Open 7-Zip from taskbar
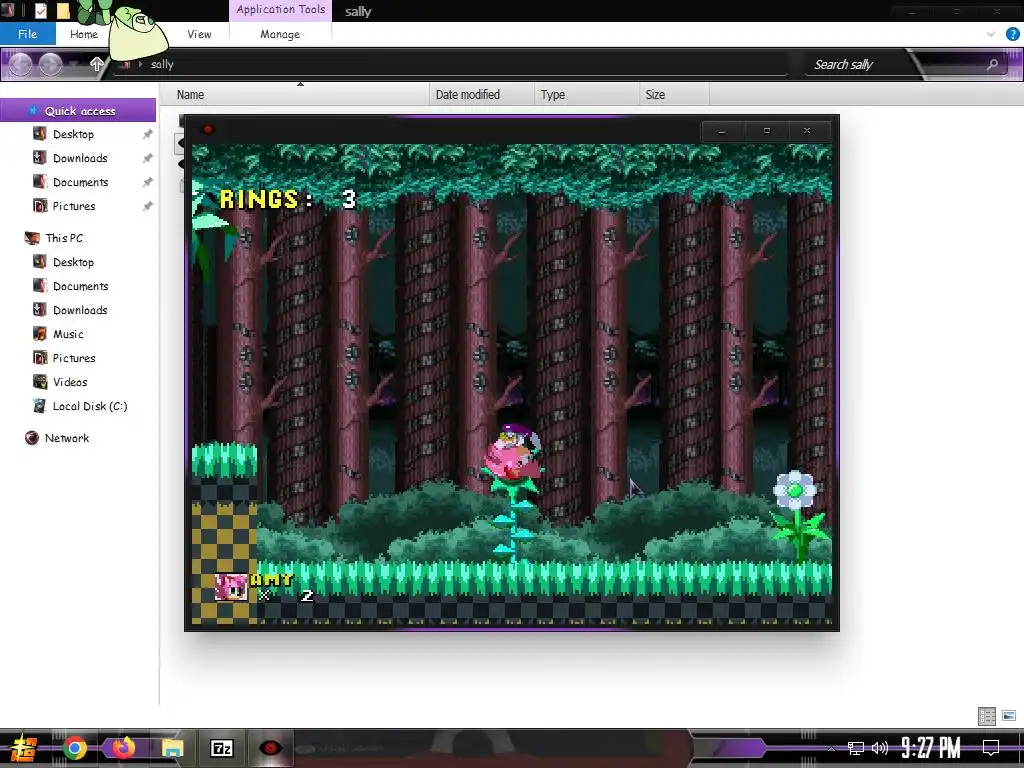1024x768 pixels. [x=221, y=748]
